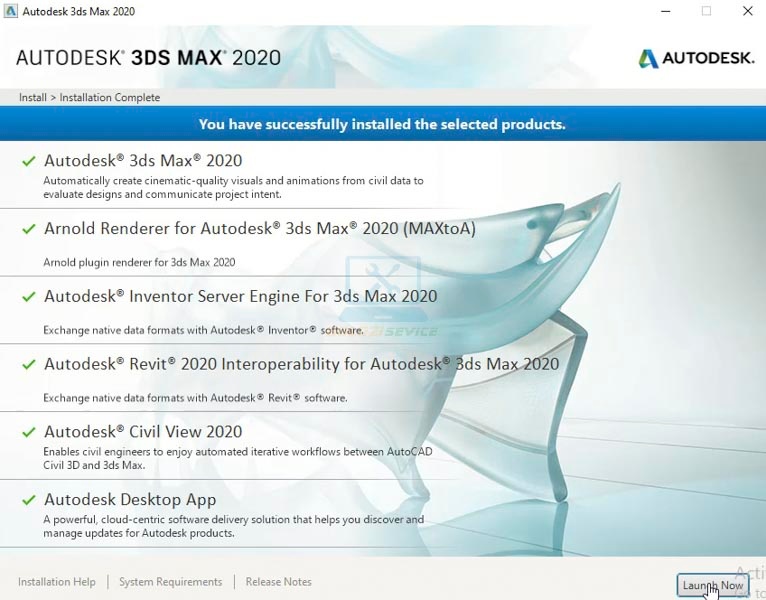Click the checkmark beside Civil View 2020
The height and width of the screenshot is (600, 766).
(29, 432)
